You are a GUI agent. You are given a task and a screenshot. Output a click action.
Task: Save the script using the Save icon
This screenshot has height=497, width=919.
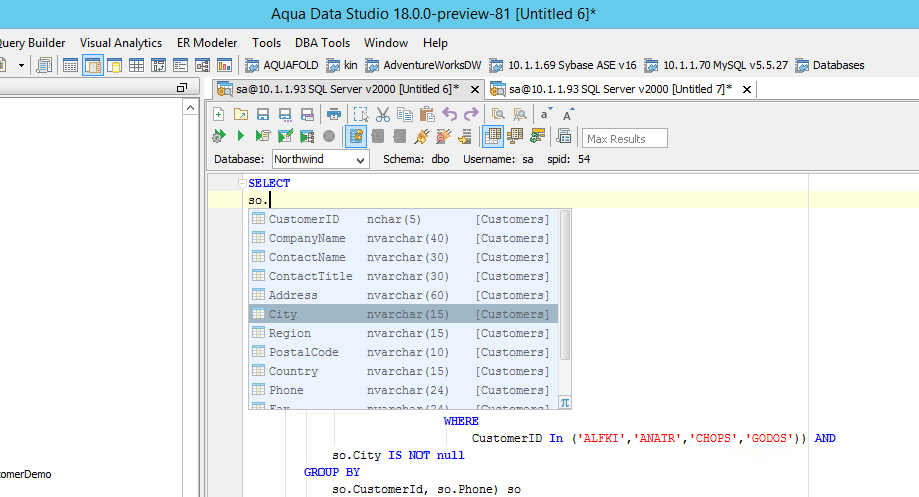[x=263, y=114]
